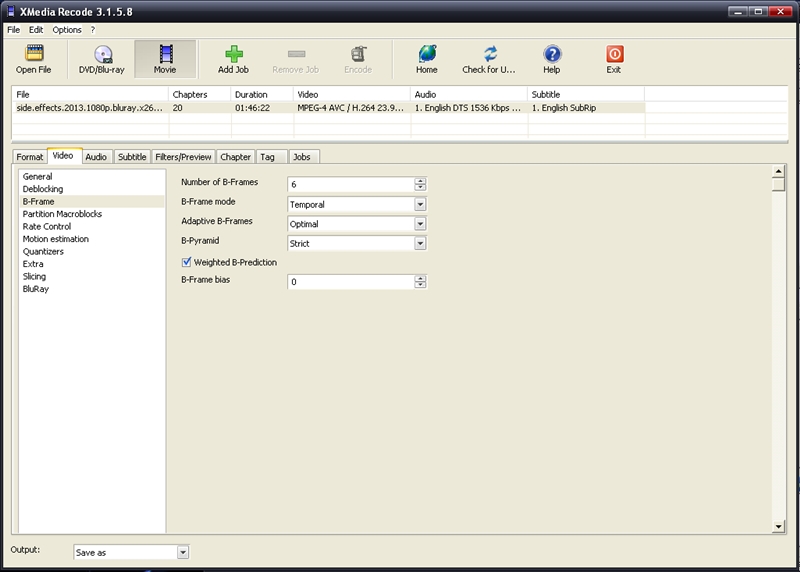Open the ? menu
The width and height of the screenshot is (800, 572).
93,30
